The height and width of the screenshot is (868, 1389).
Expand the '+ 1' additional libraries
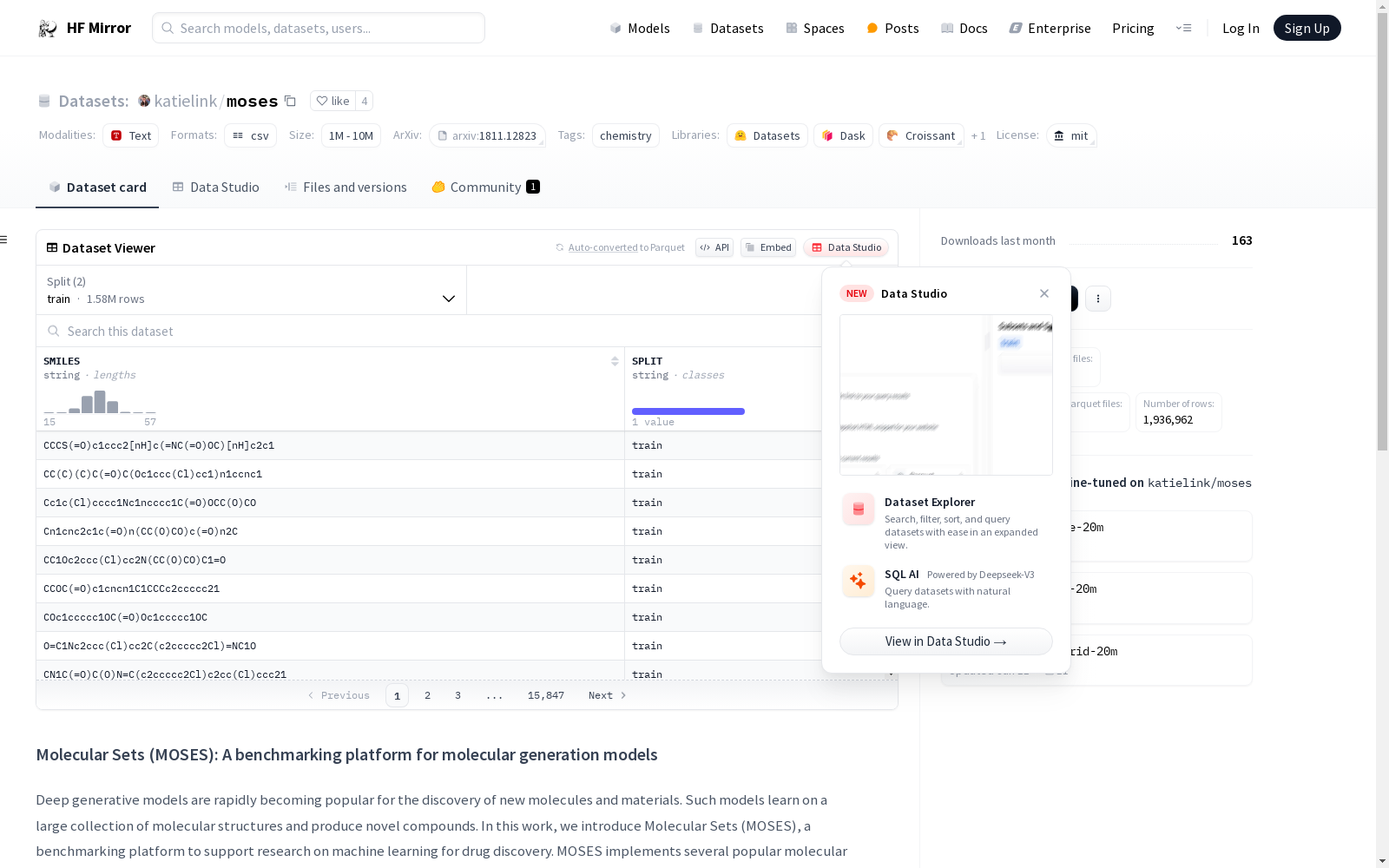point(978,135)
